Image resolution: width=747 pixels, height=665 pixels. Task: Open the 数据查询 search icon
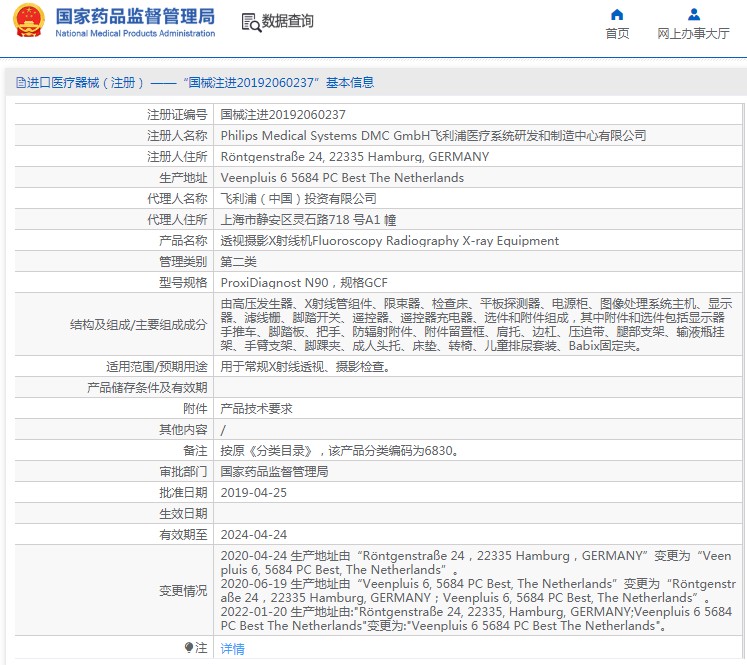tap(251, 22)
